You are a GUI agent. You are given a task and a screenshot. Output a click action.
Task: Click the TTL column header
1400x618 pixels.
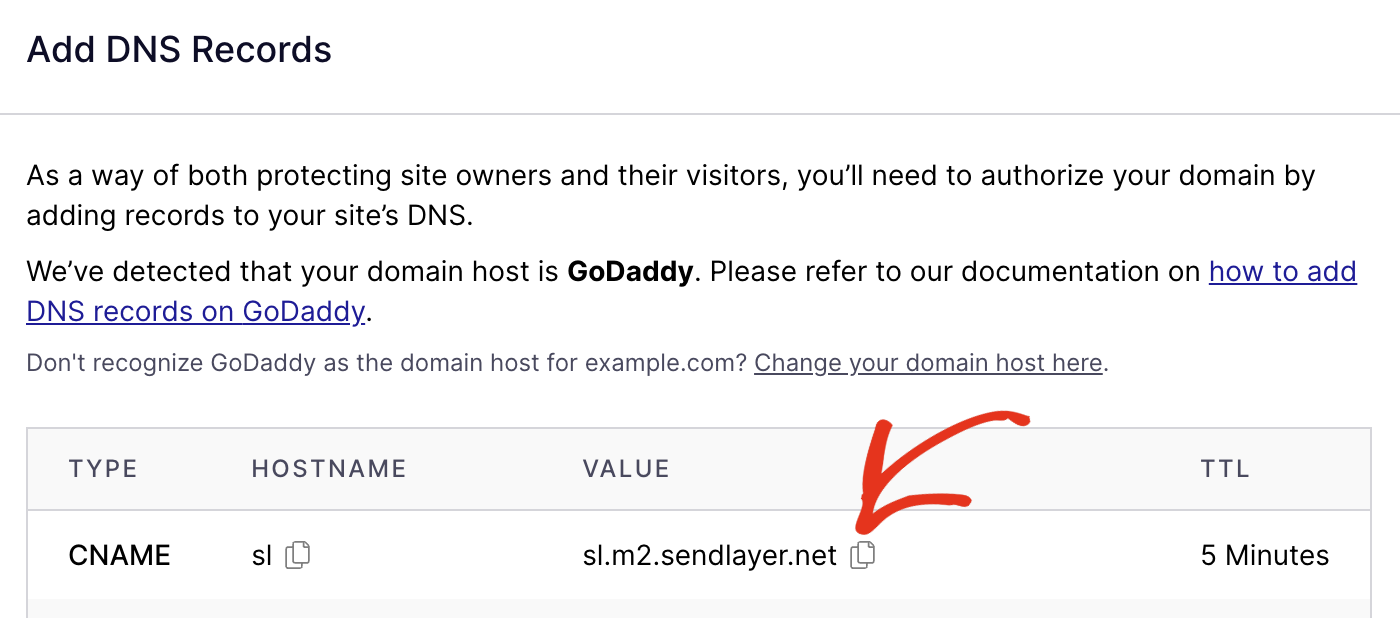[1224, 468]
